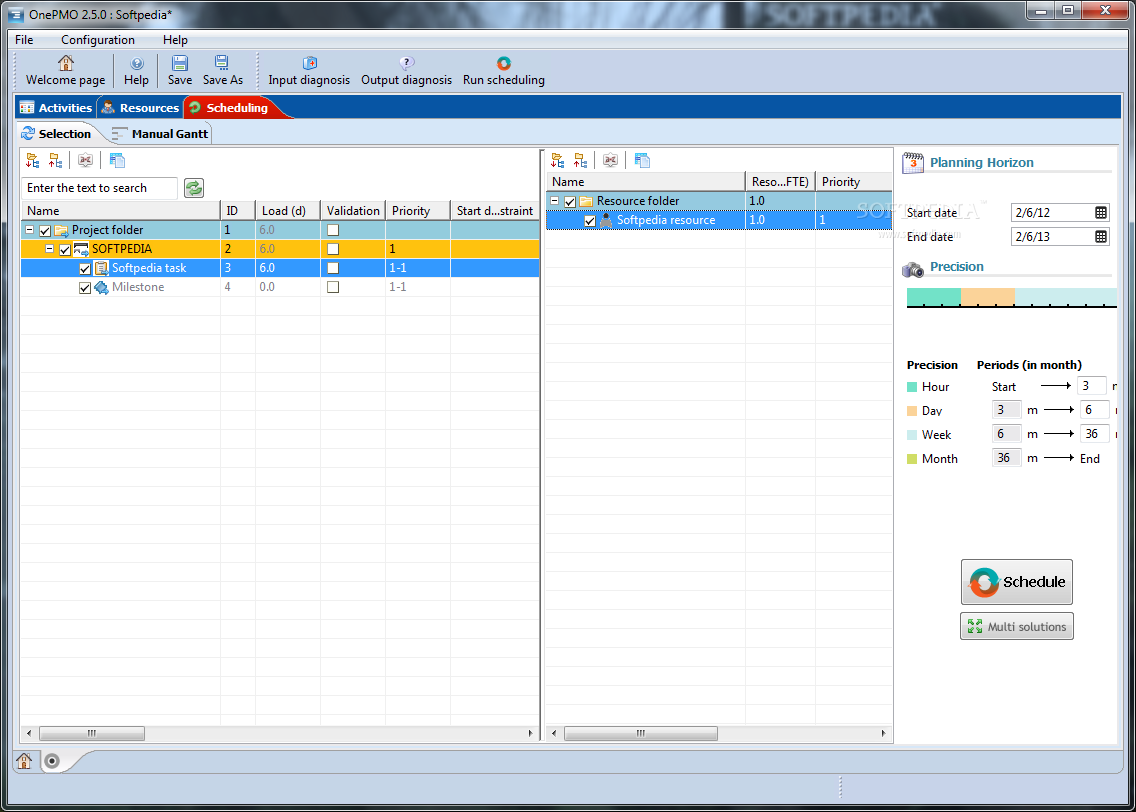Refresh the activity search results
Screen dimensions: 1136x812
[x=193, y=188]
